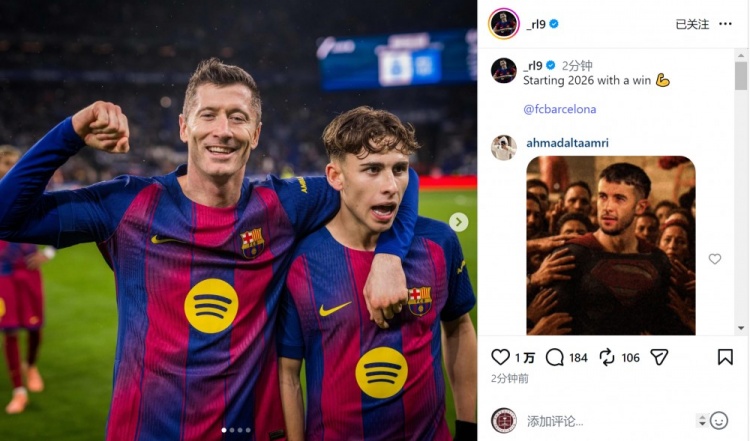Click the avatar of commenter ahmadaltaamri

[x=504, y=147]
